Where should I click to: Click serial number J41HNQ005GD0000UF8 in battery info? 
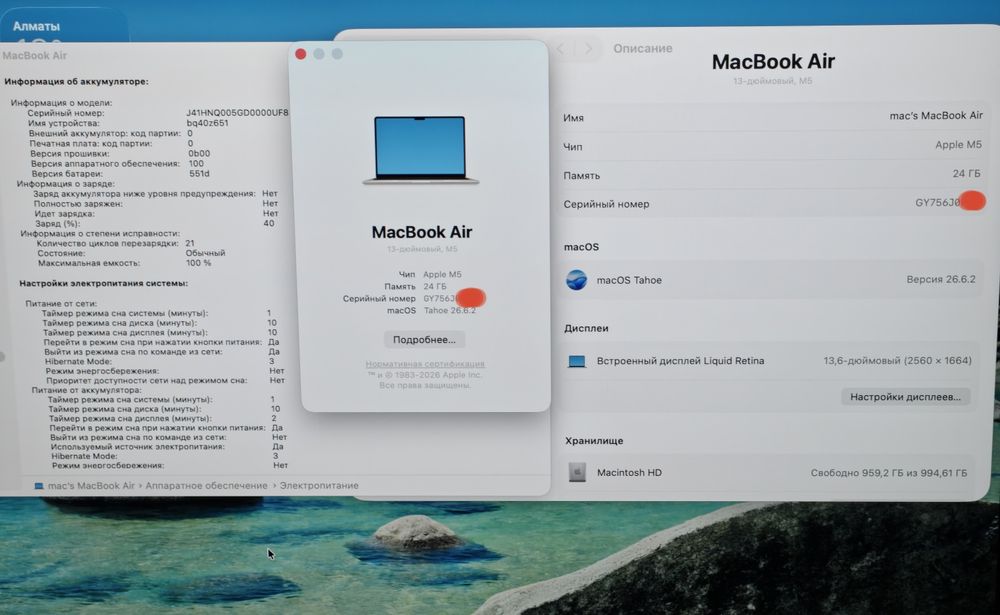pos(237,113)
